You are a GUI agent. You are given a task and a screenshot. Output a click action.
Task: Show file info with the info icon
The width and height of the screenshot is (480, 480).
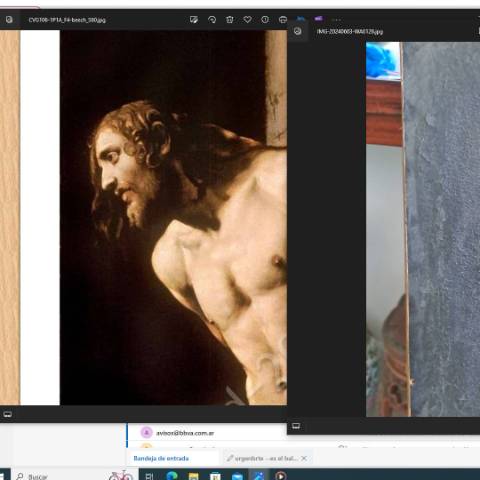pyautogui.click(x=265, y=20)
